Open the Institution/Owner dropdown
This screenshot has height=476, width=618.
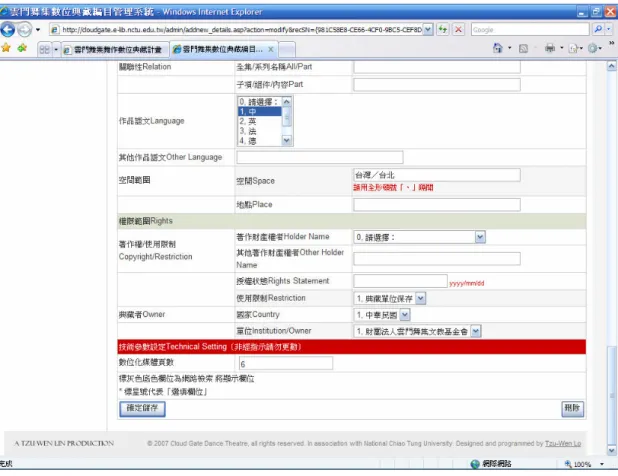coord(417,331)
